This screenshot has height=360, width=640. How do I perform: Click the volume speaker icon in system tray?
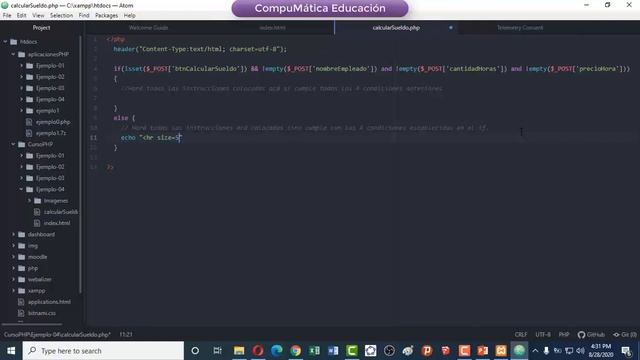(580, 351)
